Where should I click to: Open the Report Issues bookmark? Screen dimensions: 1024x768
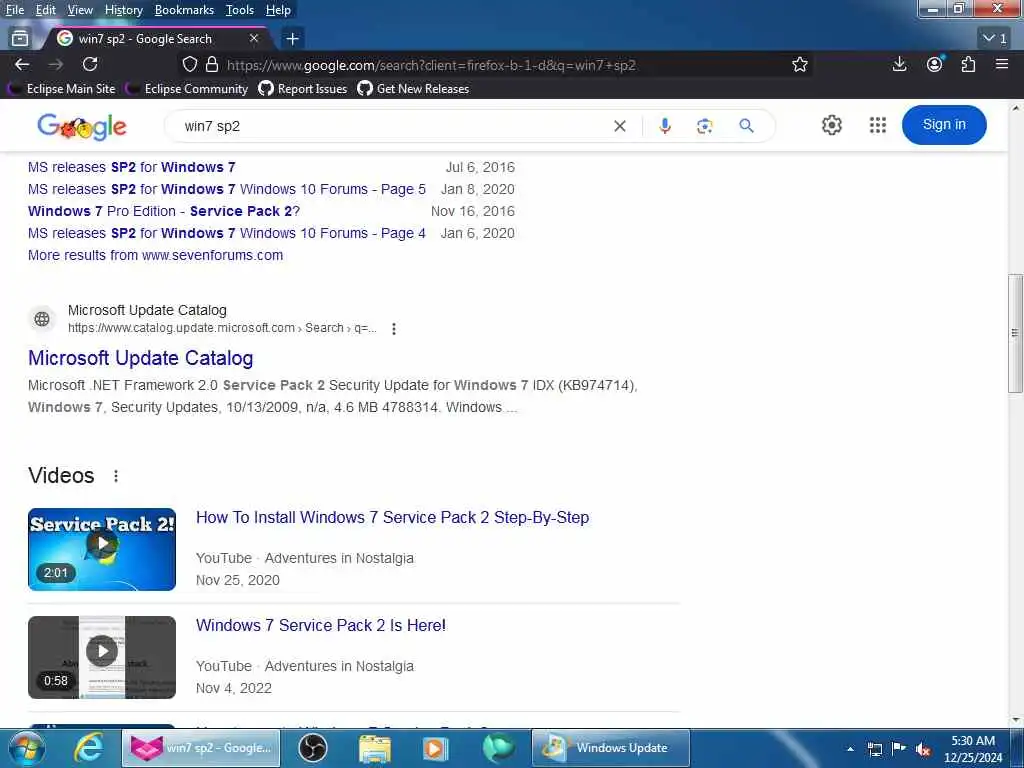(x=303, y=89)
